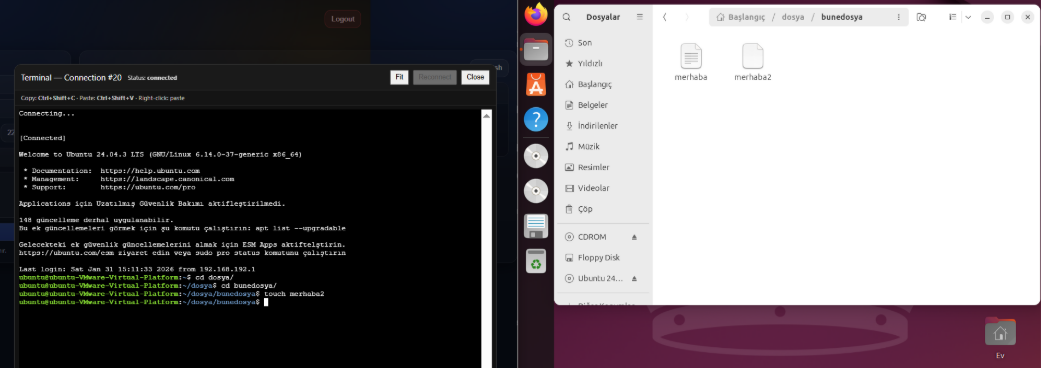This screenshot has width=1041, height=368.
Task: Eject the Ubuntu 24 volume
Action: pos(634,278)
